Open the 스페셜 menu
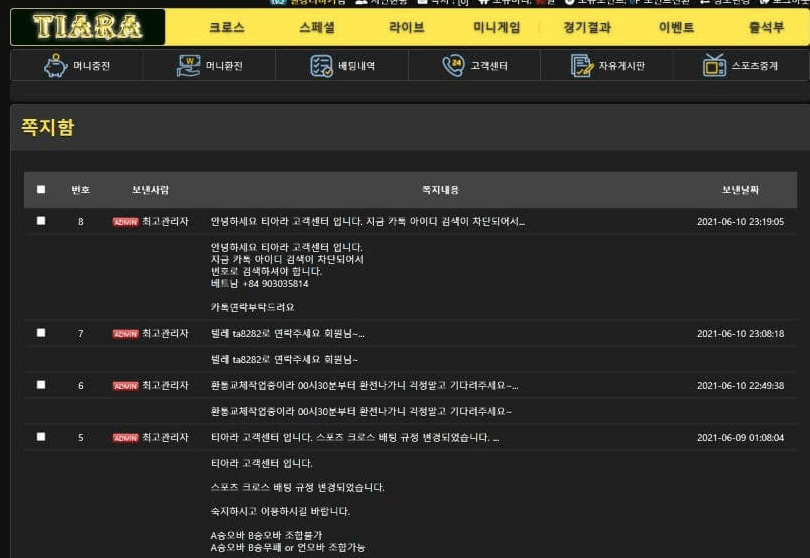810x558 pixels. [x=317, y=27]
